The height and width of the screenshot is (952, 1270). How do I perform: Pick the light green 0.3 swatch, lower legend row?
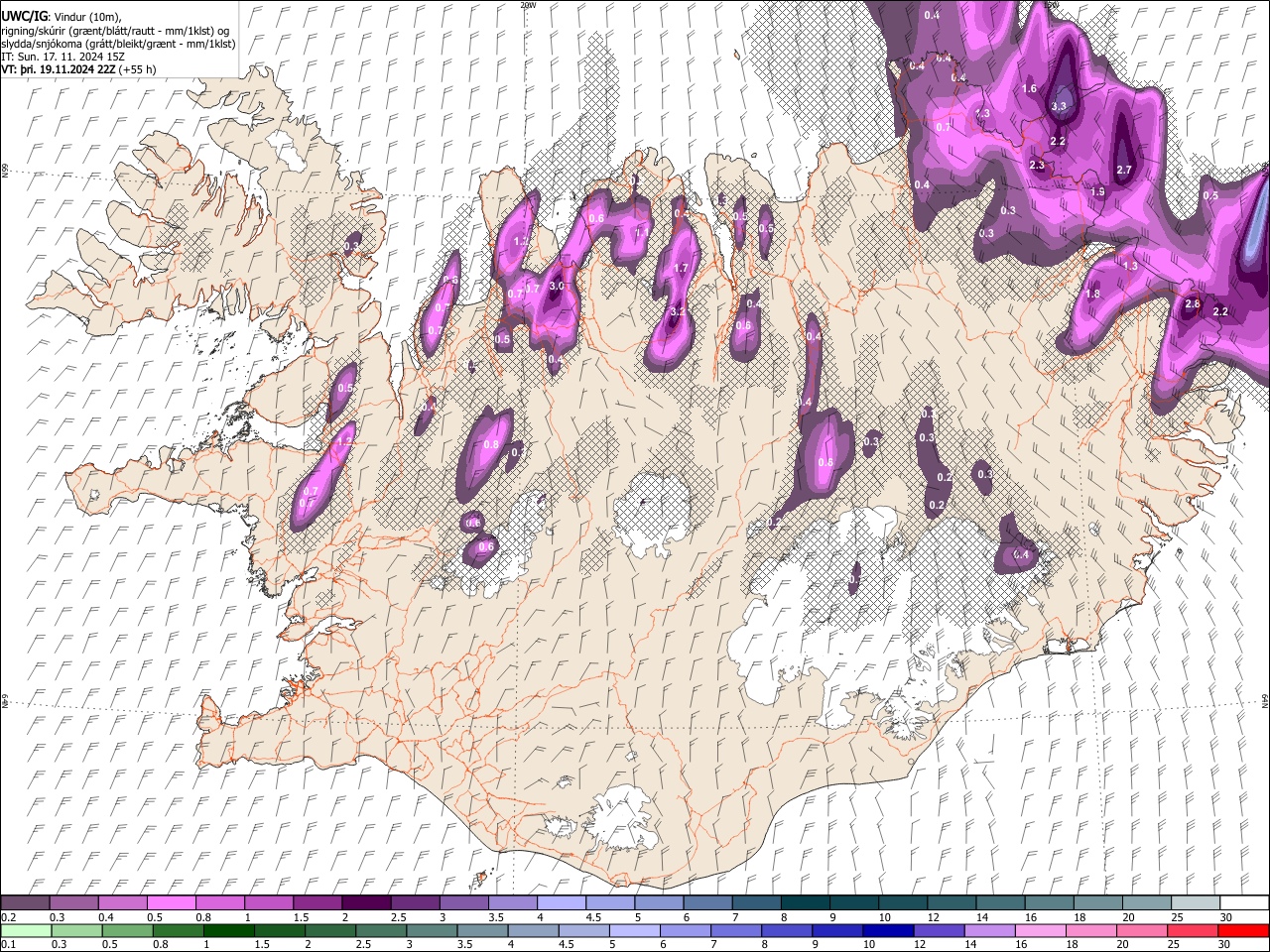point(76,930)
